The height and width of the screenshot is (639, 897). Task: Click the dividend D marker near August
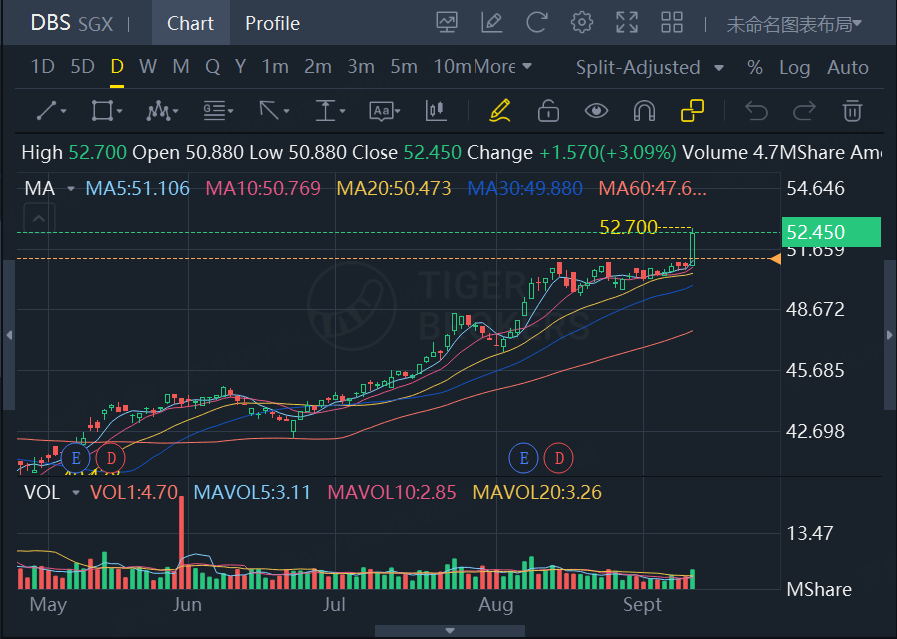(559, 458)
